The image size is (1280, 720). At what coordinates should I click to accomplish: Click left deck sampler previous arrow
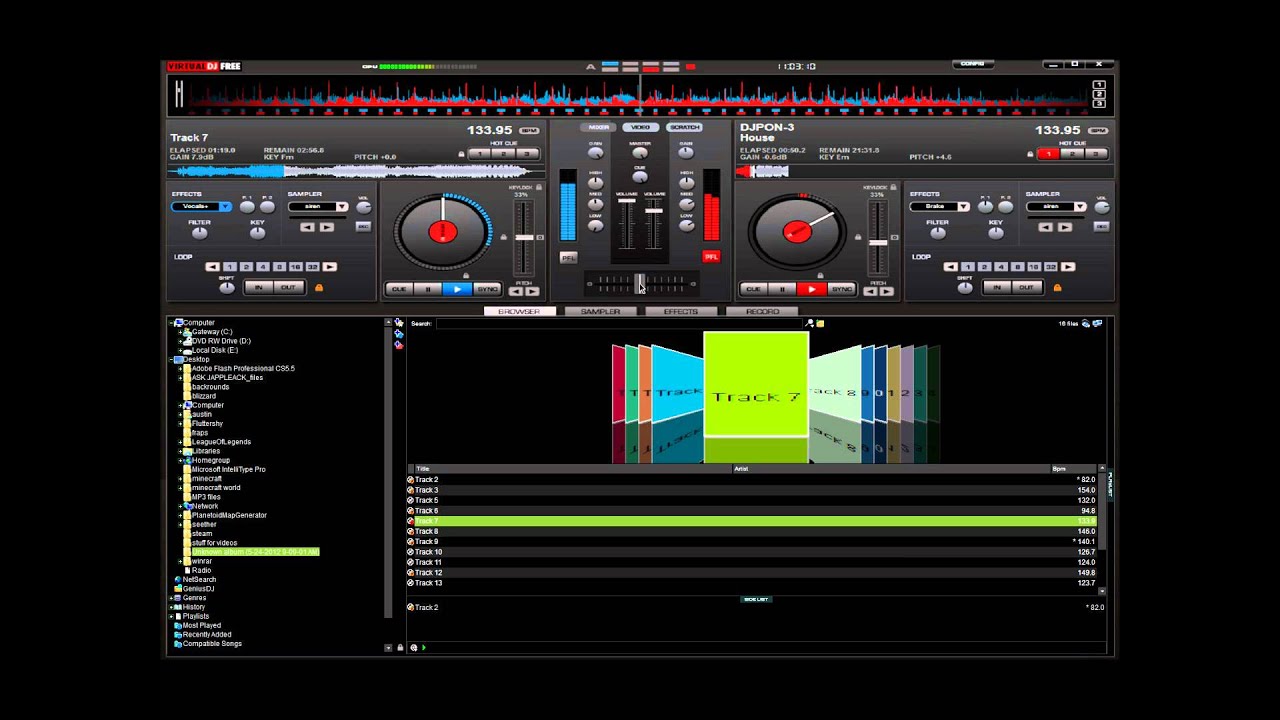(308, 227)
